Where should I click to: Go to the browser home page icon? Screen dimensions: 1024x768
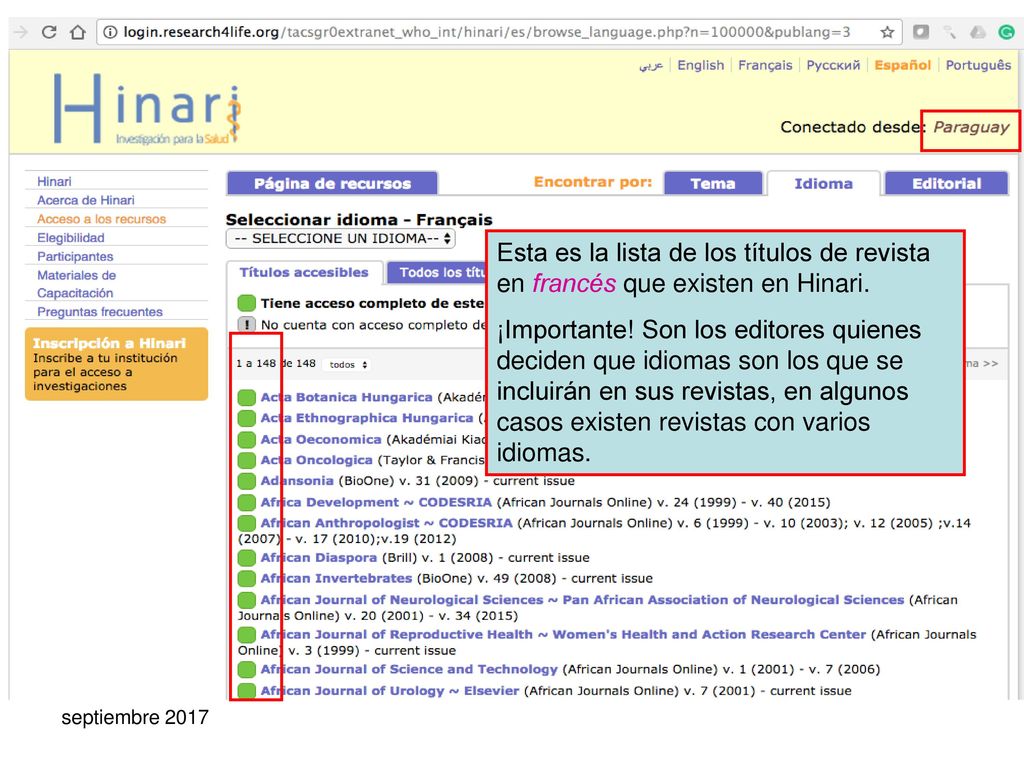pyautogui.click(x=78, y=32)
